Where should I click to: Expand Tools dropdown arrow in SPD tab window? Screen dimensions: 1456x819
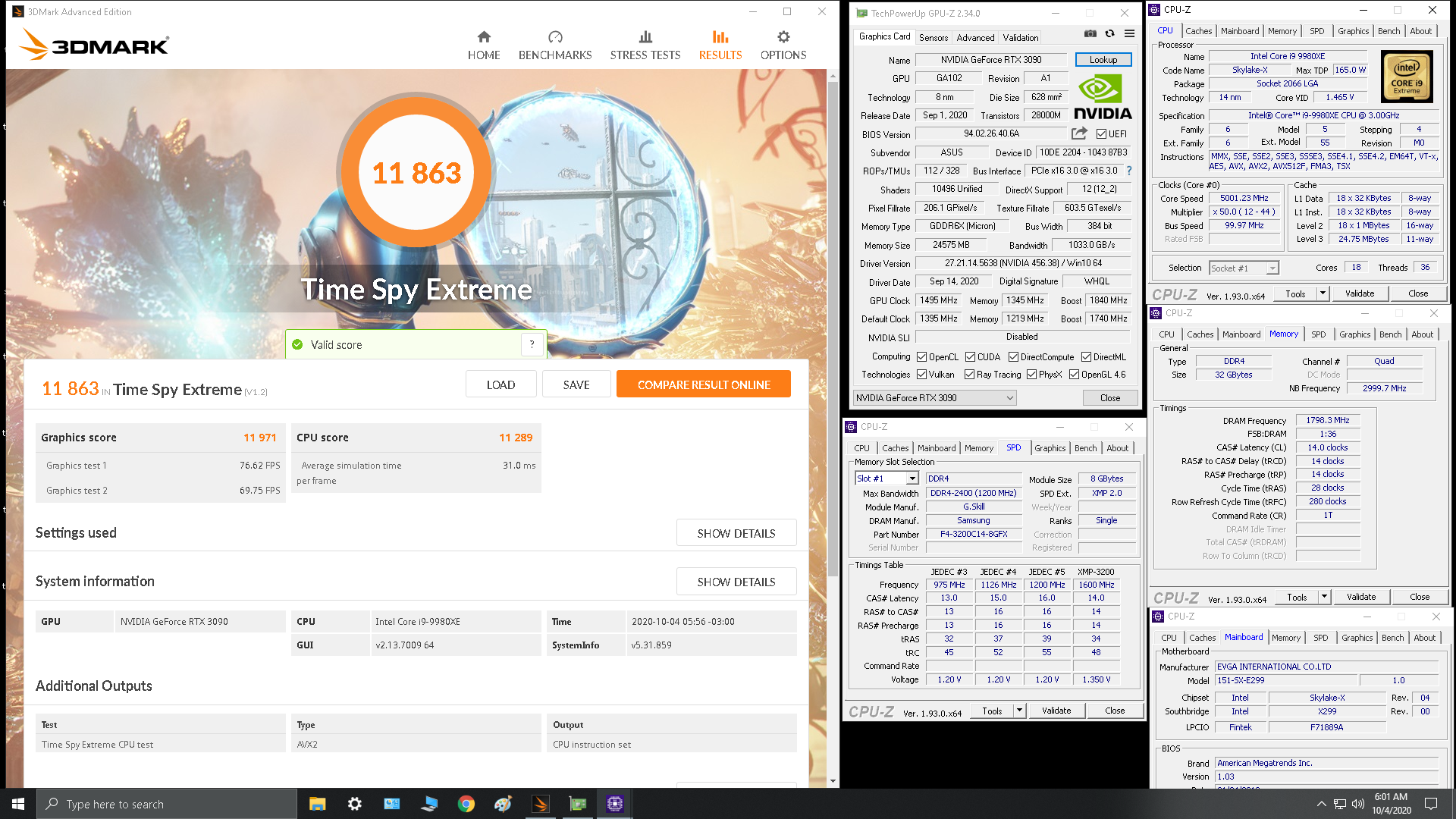pos(1019,711)
